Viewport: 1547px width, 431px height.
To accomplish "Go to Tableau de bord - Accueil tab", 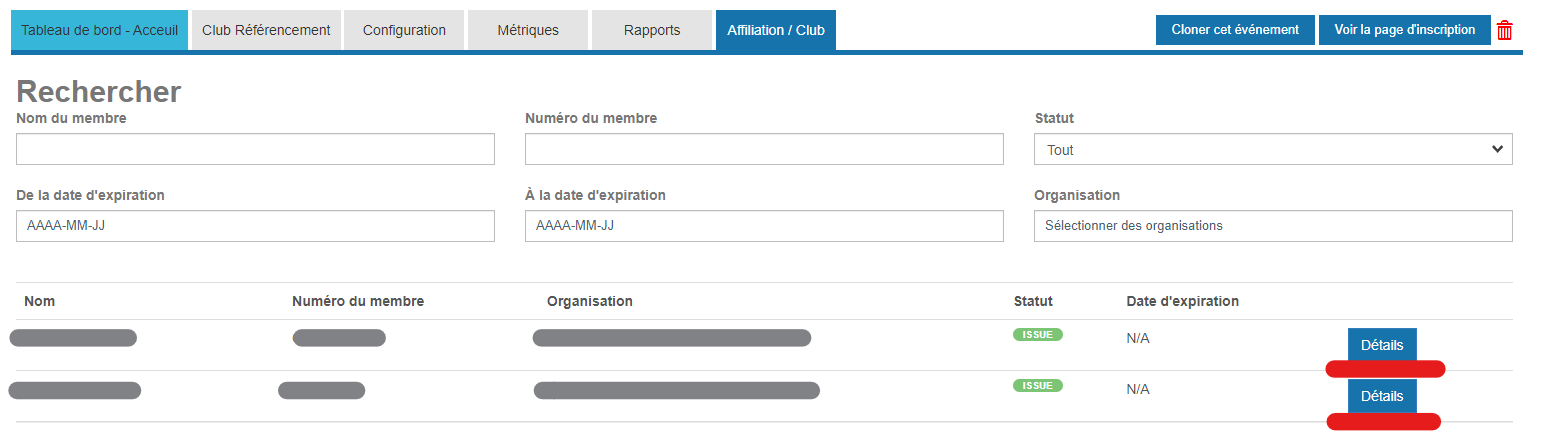I will coord(100,30).
